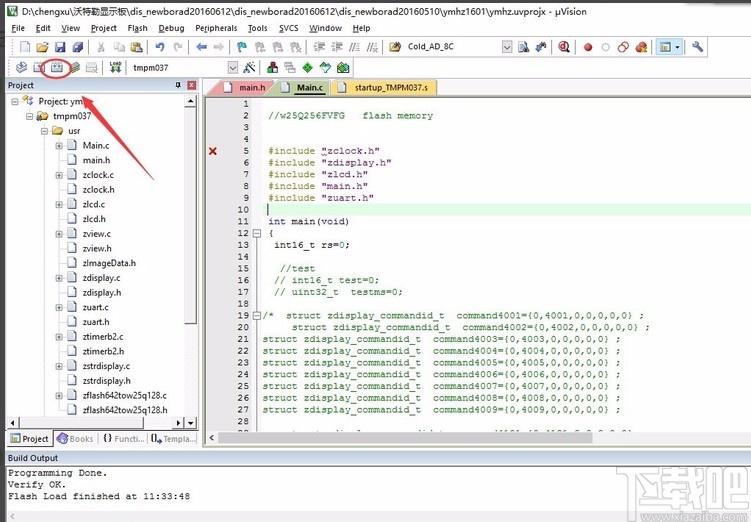Open Select Software Packs

pos(325,68)
